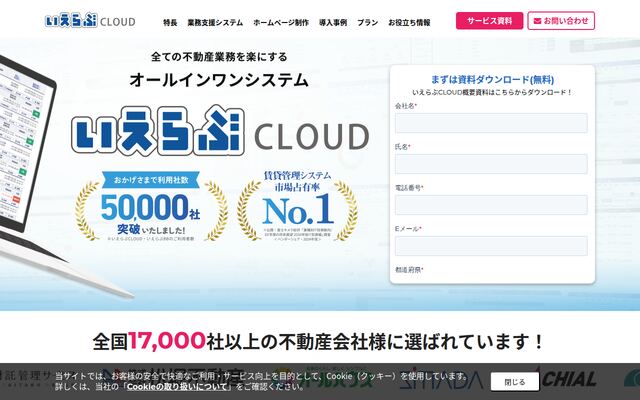The width and height of the screenshot is (640, 400).
Task: Open the 特長 menu item
Action: (x=170, y=22)
